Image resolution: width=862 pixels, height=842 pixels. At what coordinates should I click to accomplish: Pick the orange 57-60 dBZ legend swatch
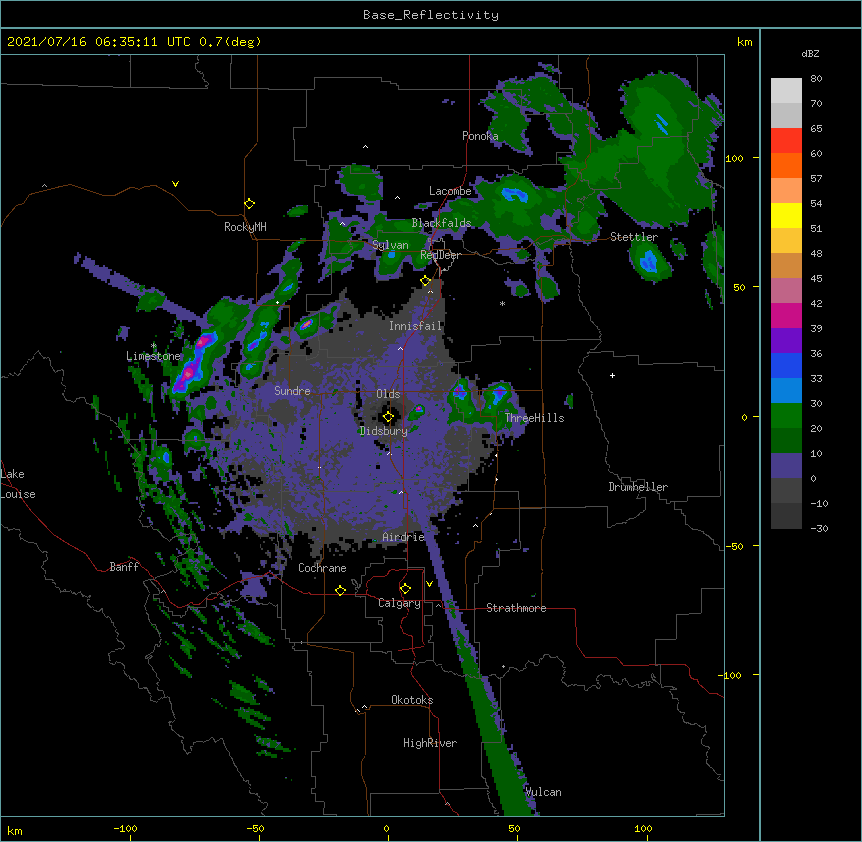click(x=786, y=165)
